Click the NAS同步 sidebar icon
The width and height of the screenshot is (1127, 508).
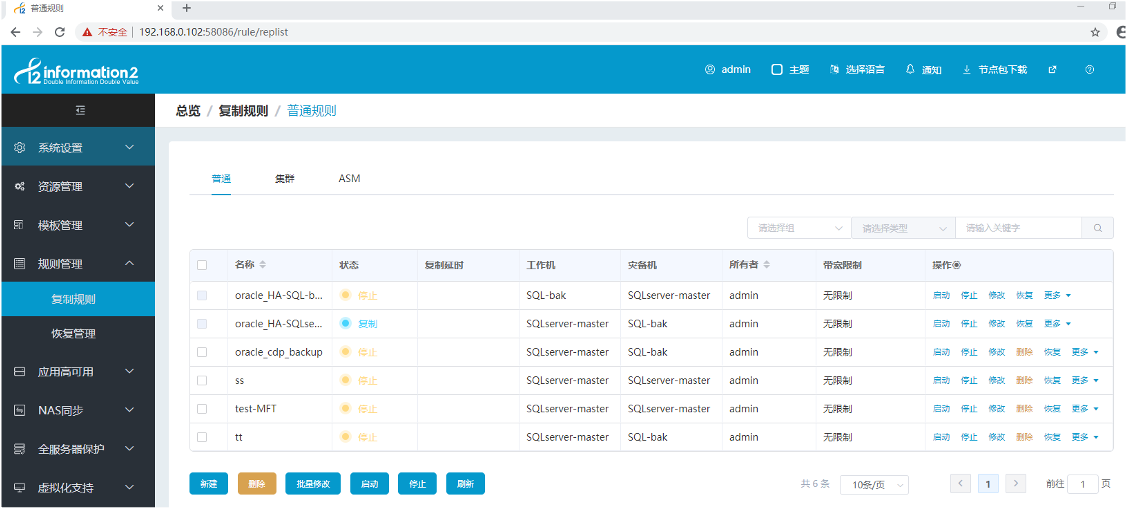pyautogui.click(x=20, y=410)
